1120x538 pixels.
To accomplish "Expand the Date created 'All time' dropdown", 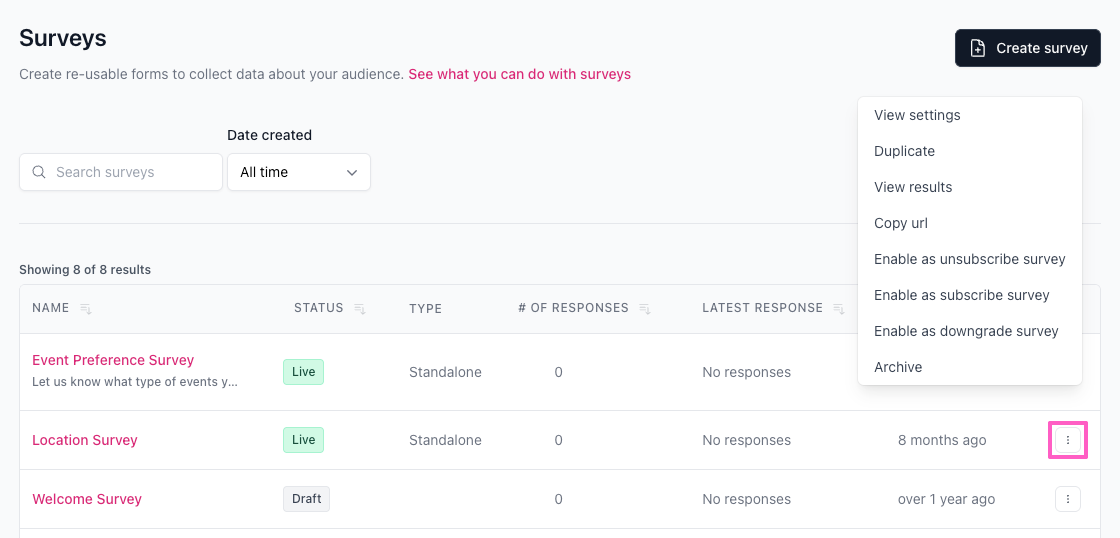I will click(x=299, y=172).
